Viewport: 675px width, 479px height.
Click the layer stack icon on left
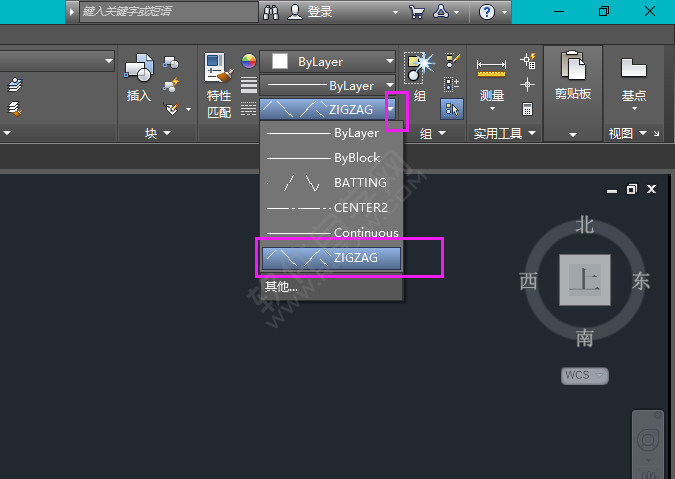point(15,85)
